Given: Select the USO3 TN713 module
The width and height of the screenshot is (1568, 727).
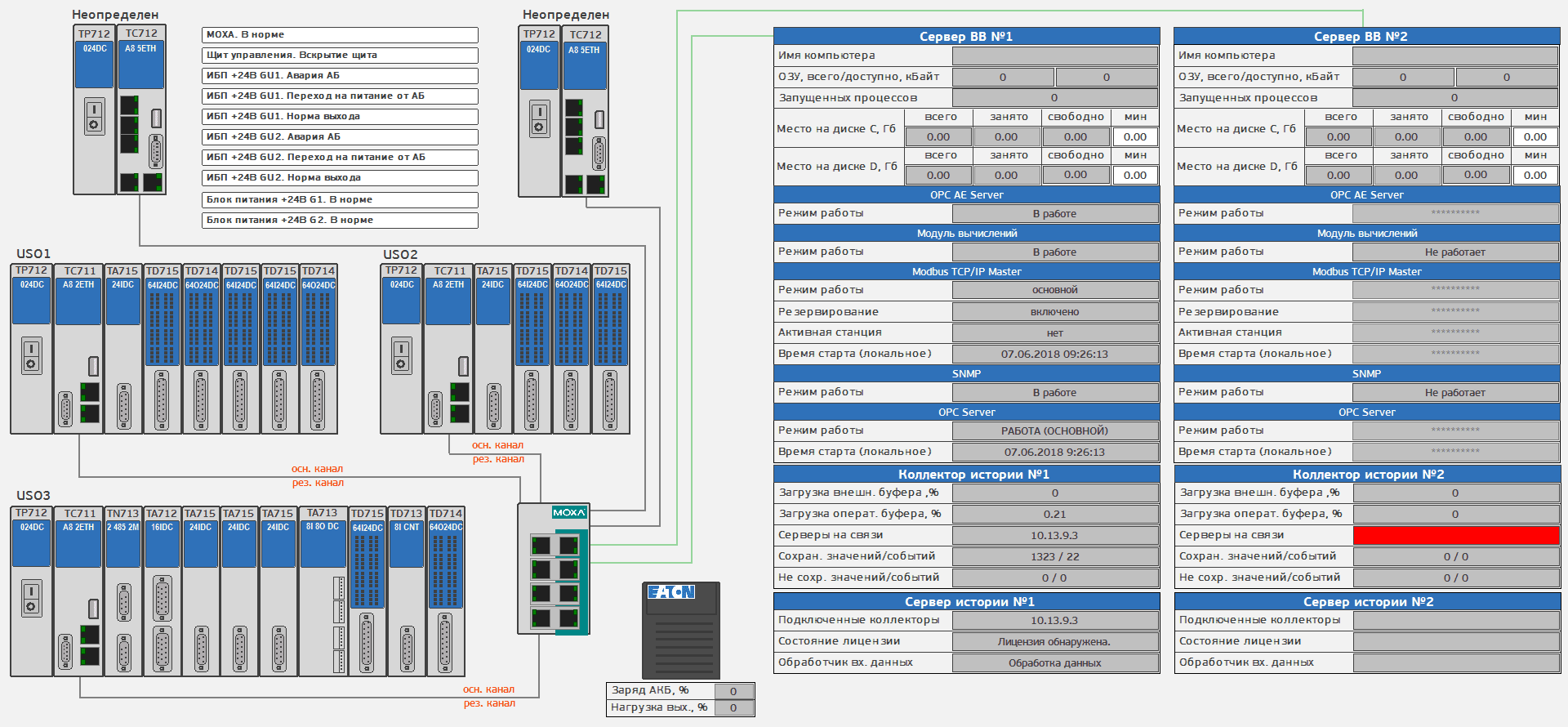Looking at the screenshot, I should tap(123, 591).
